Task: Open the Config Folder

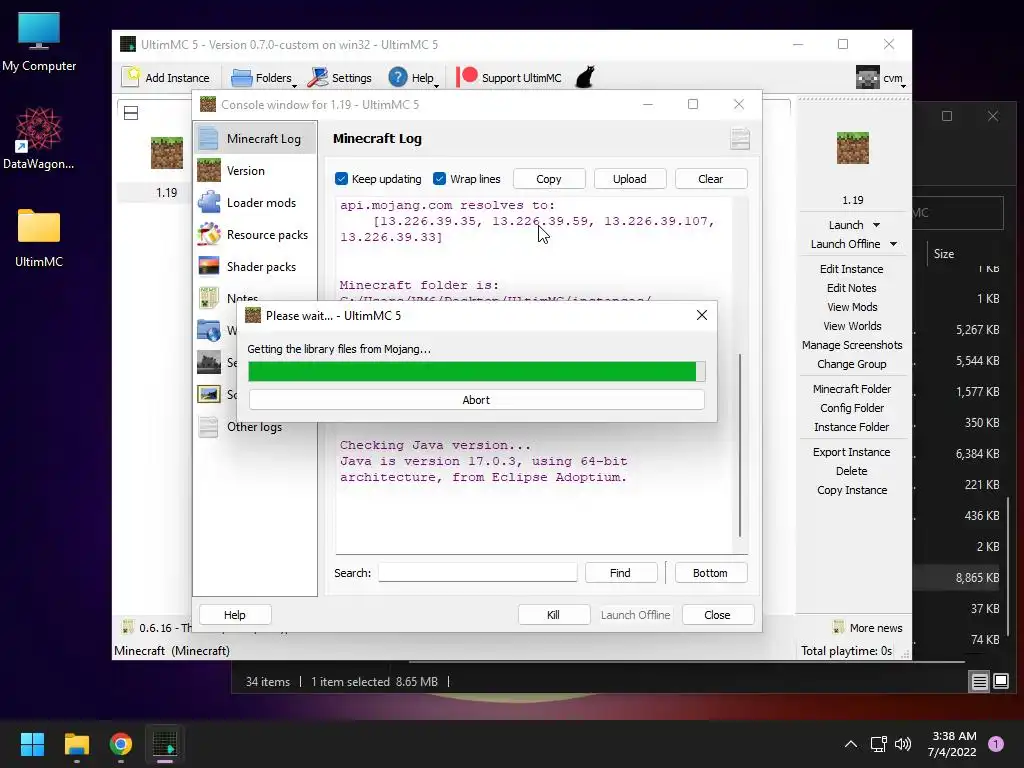Action: click(x=852, y=408)
